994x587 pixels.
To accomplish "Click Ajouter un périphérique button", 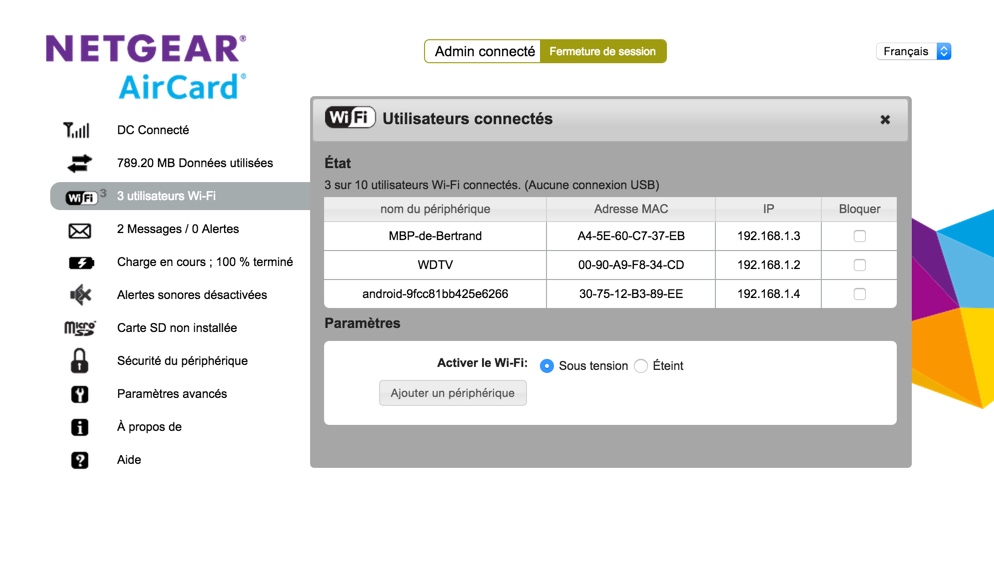I will point(453,393).
